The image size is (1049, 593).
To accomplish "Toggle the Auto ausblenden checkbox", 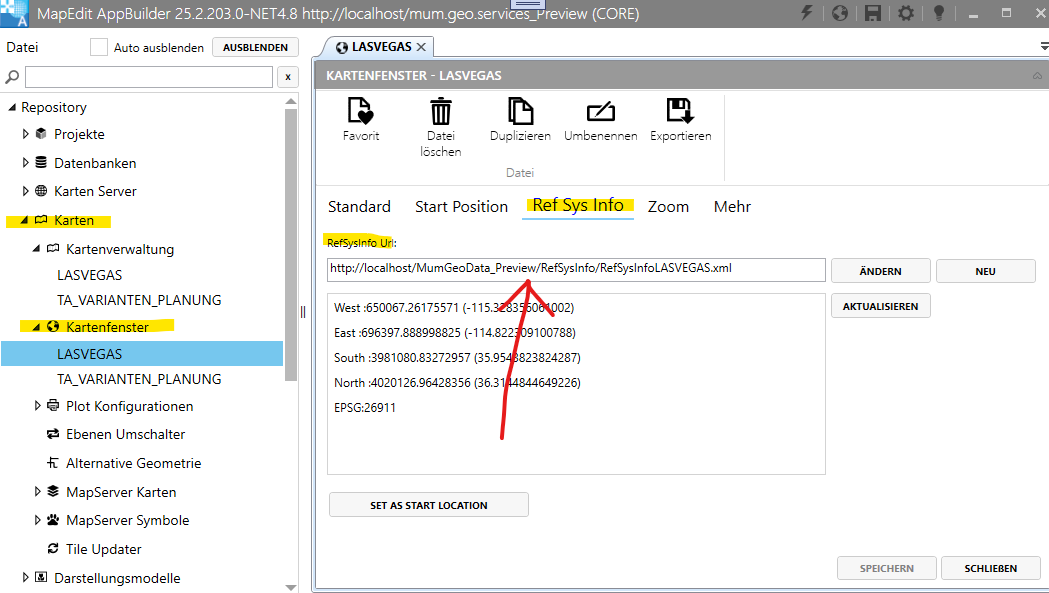I will pyautogui.click(x=99, y=47).
